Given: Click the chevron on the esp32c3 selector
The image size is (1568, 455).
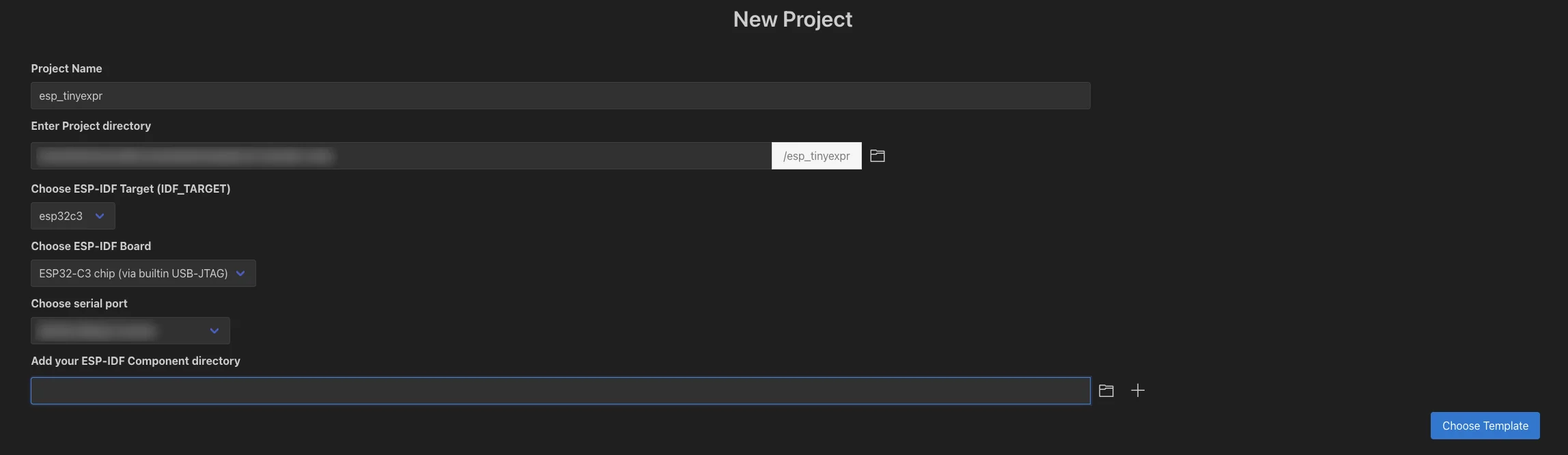Looking at the screenshot, I should (98, 216).
